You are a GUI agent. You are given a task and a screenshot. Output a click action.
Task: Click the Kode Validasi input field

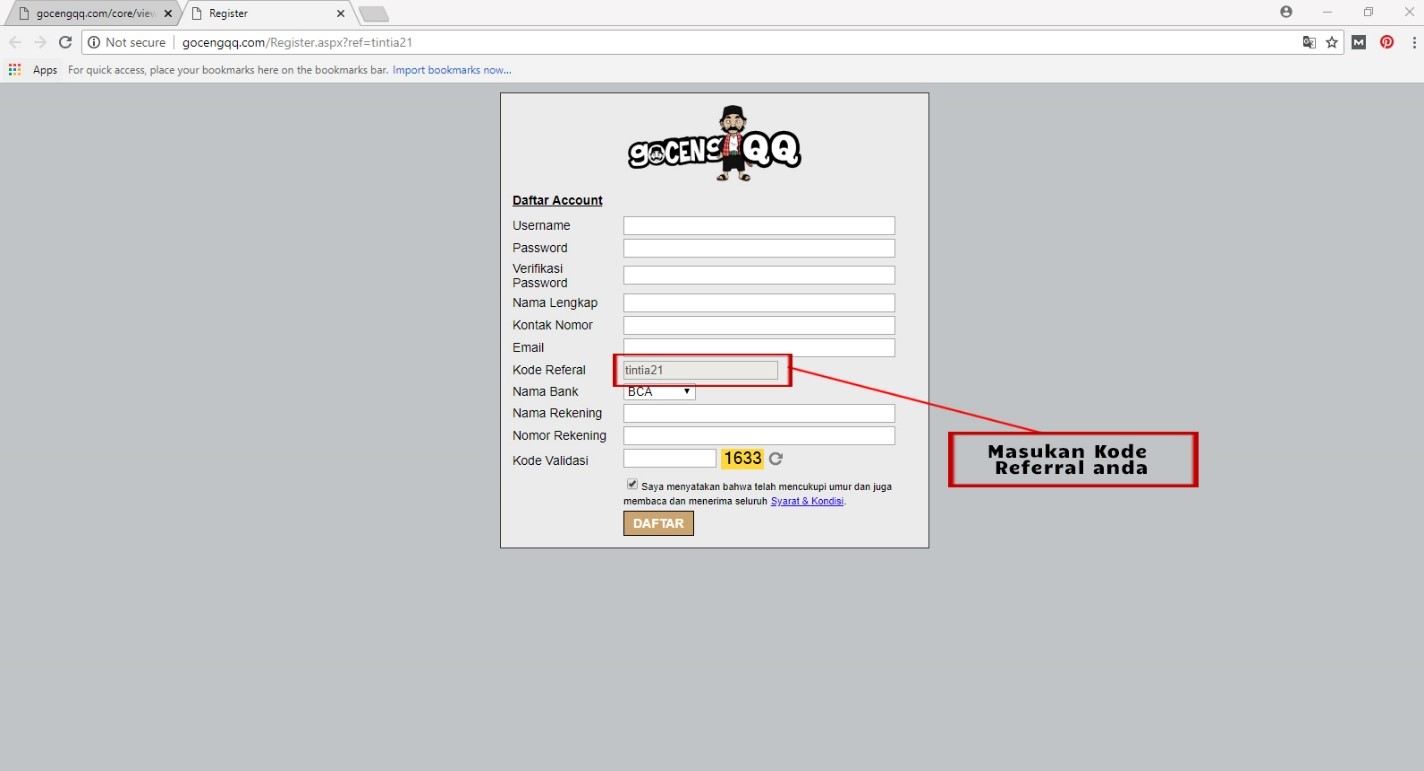[669, 459]
